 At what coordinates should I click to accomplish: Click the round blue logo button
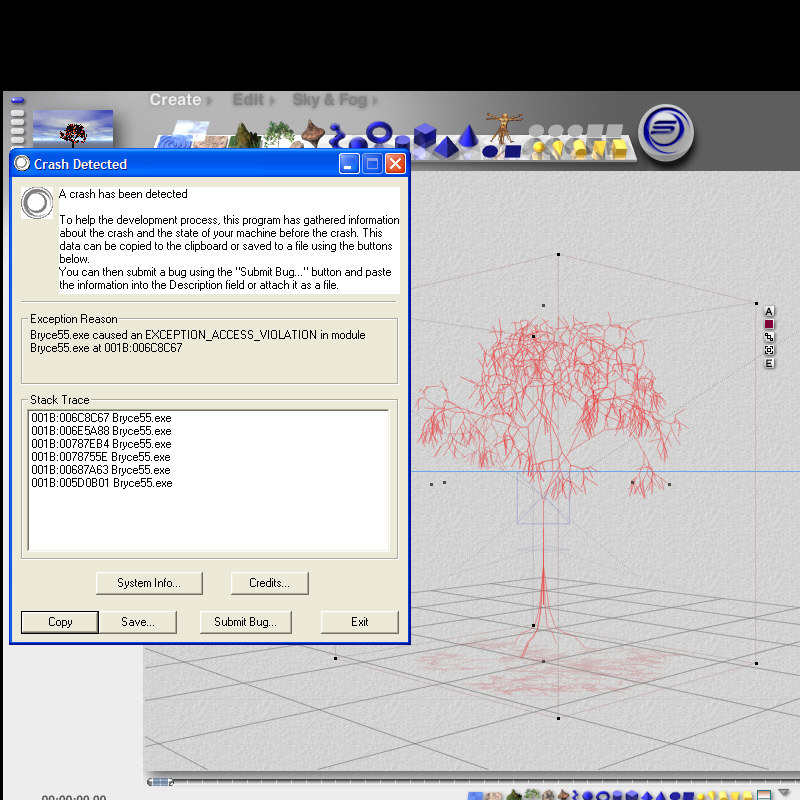[666, 132]
